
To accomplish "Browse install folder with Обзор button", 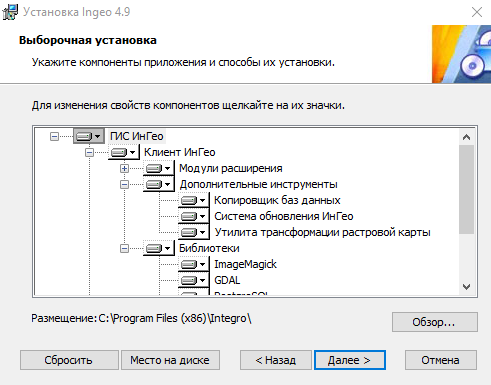I will click(435, 322).
